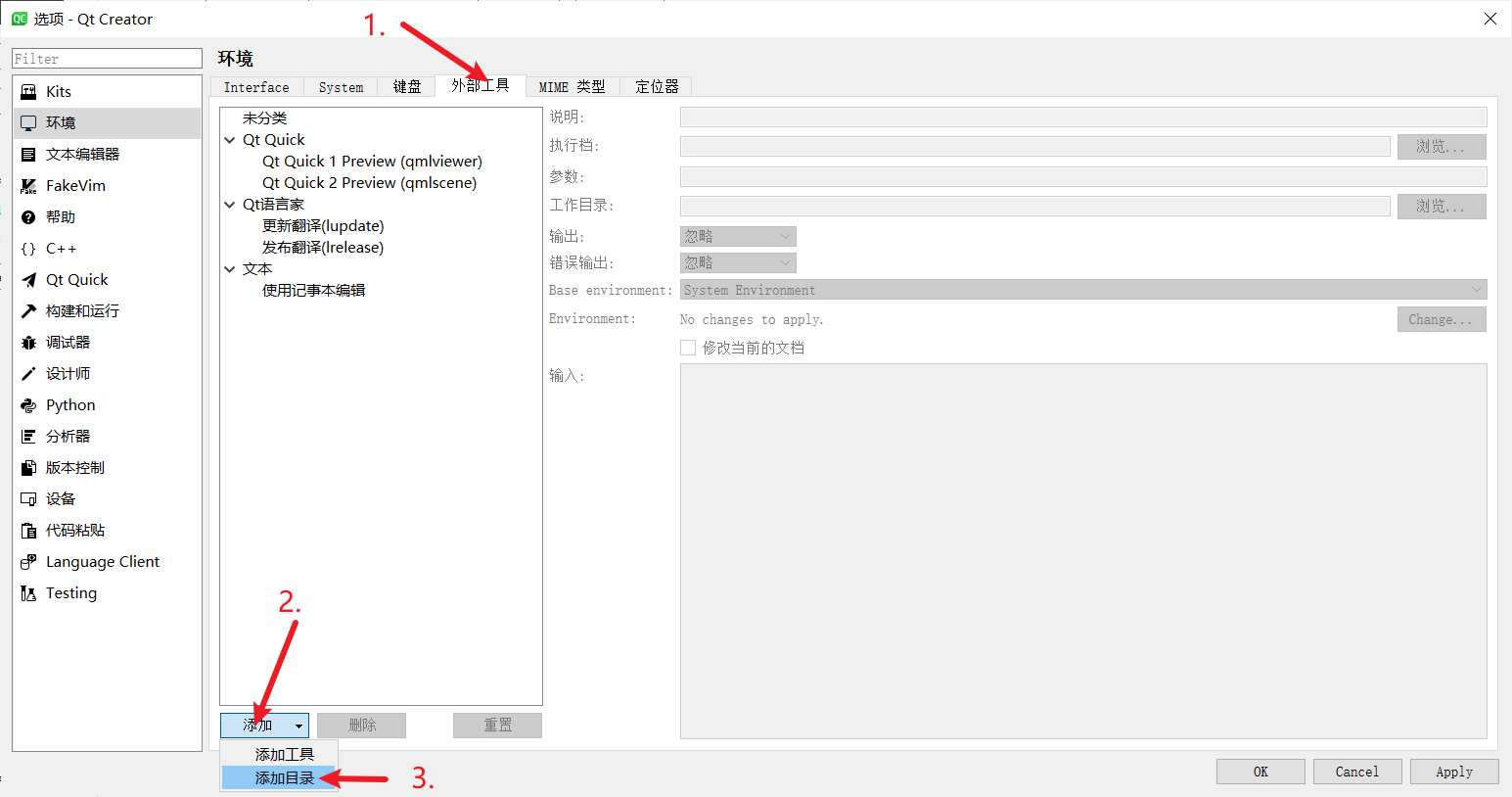This screenshot has height=797, width=1512.
Task: Select 更新翻译(lupdate) tree item
Action: click(323, 226)
